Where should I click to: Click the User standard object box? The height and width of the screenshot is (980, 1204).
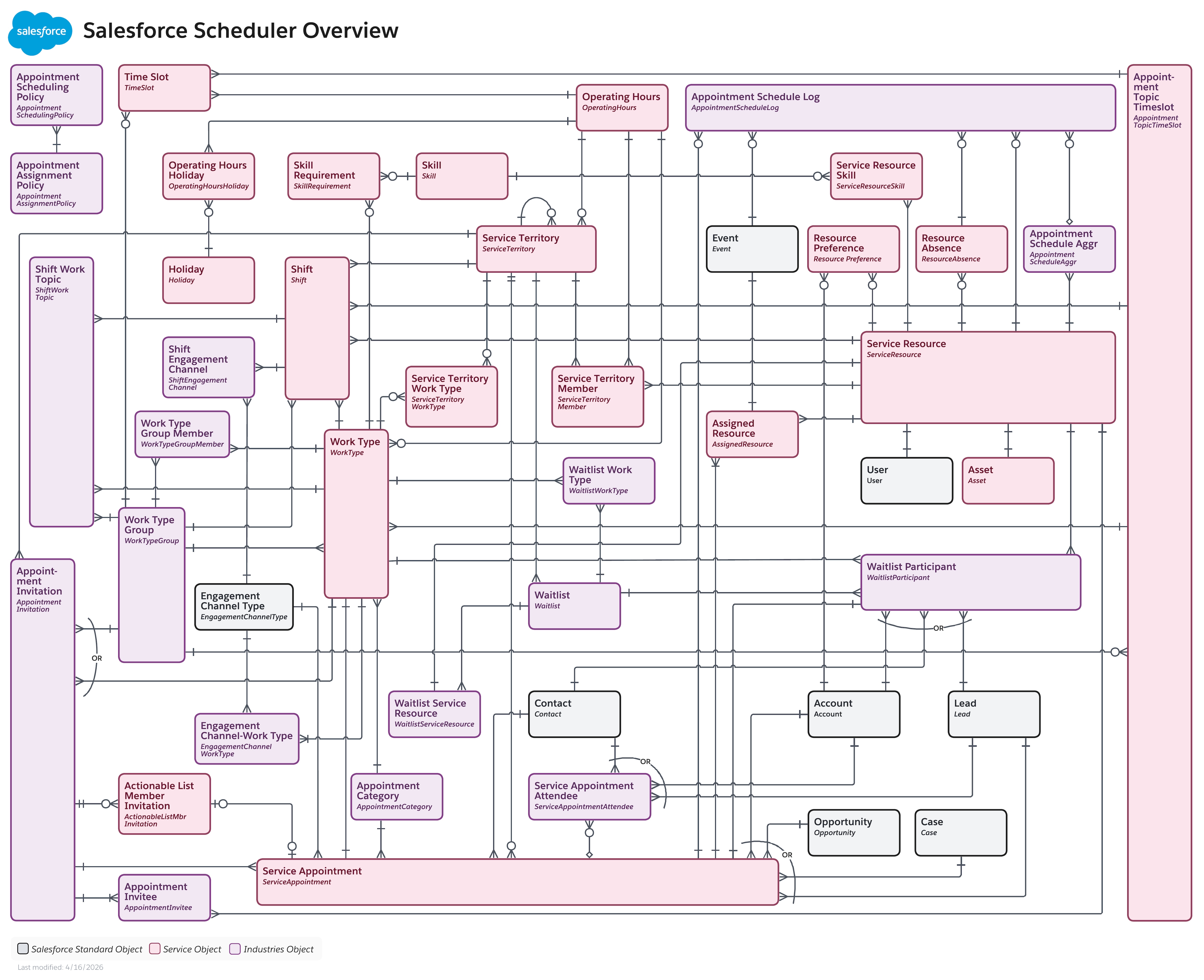coord(907,481)
